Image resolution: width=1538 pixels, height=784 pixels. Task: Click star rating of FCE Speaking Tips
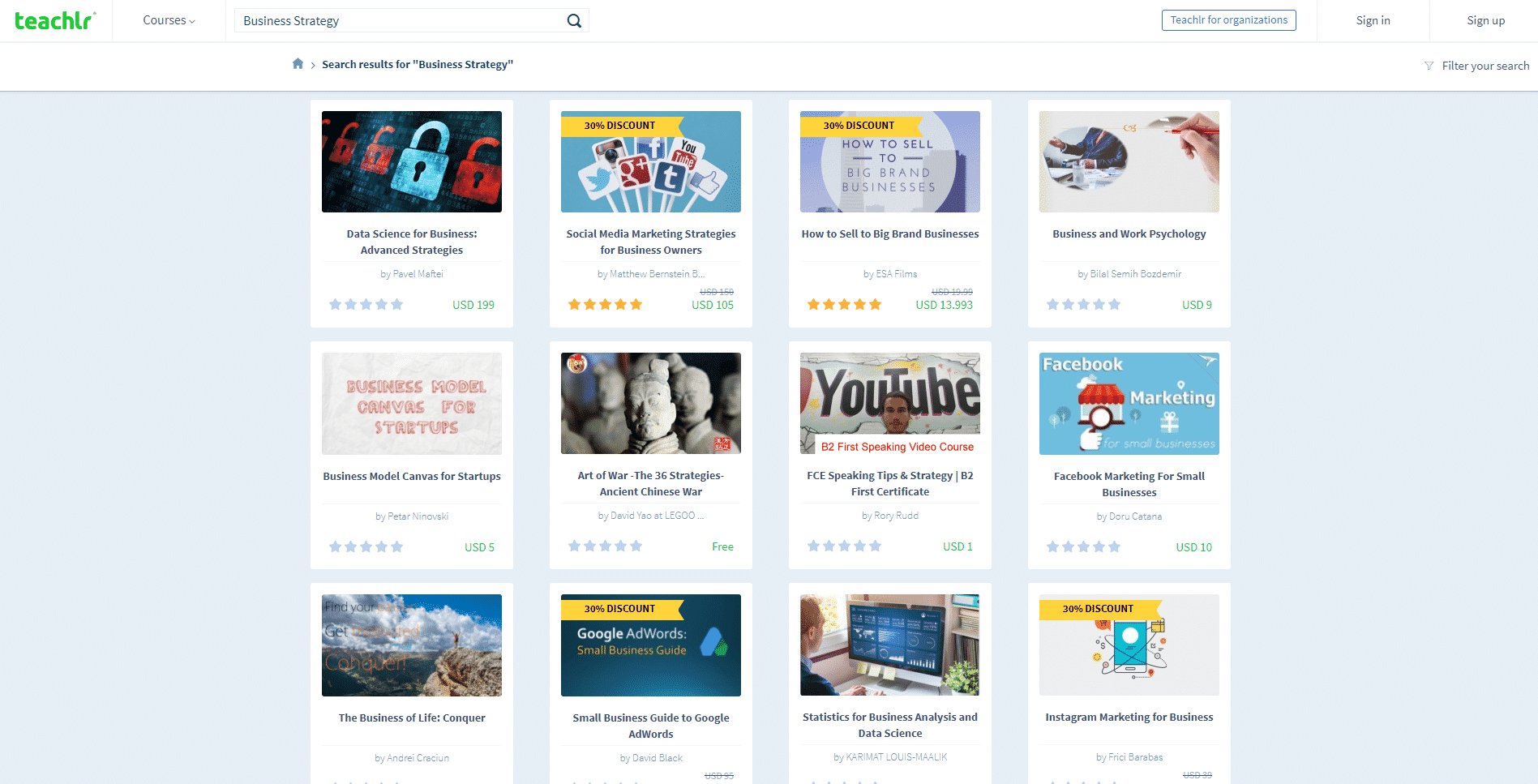tap(844, 546)
